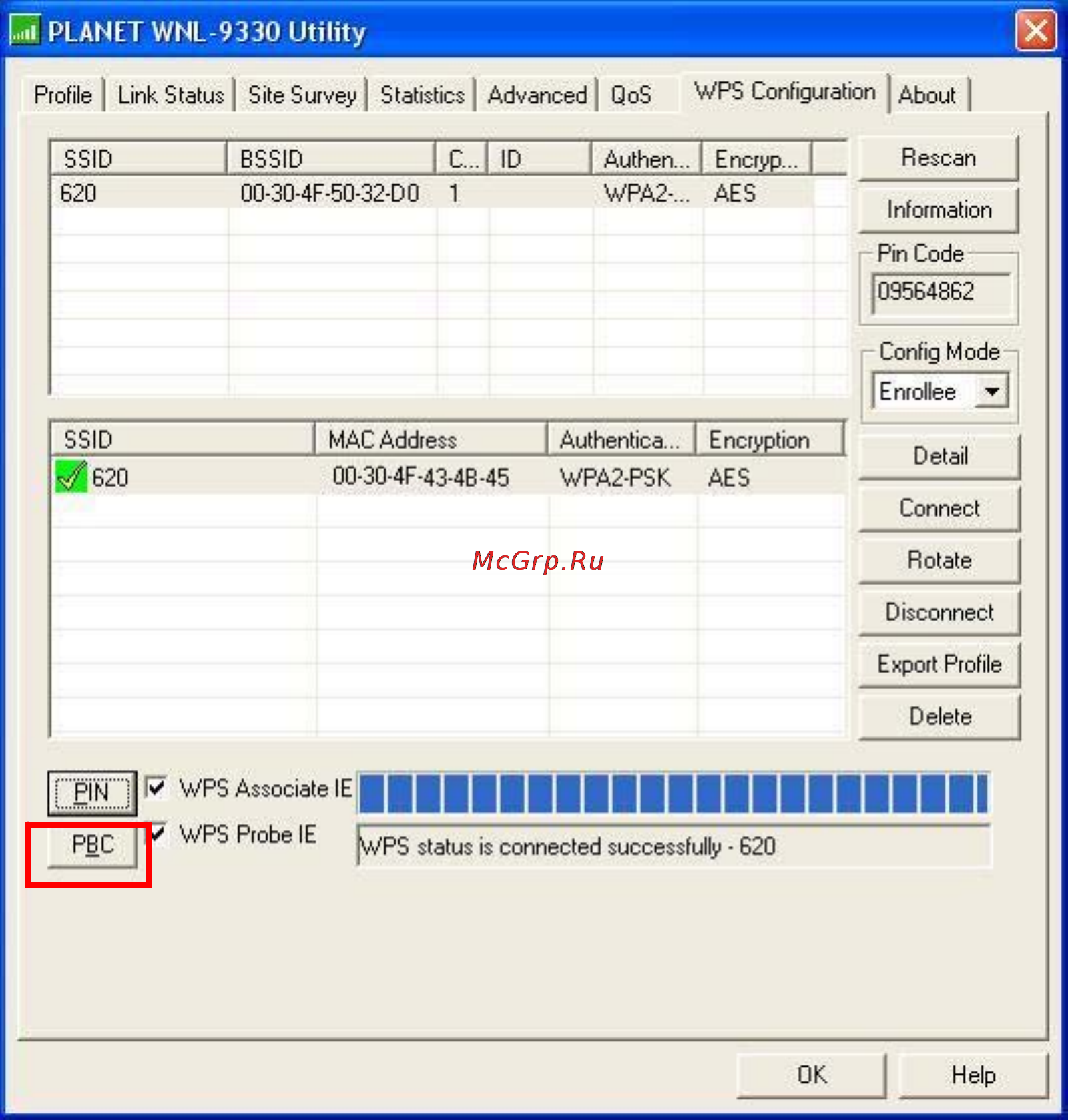Click the SSID header in AP list
This screenshot has height=1120, width=1068.
(x=139, y=159)
